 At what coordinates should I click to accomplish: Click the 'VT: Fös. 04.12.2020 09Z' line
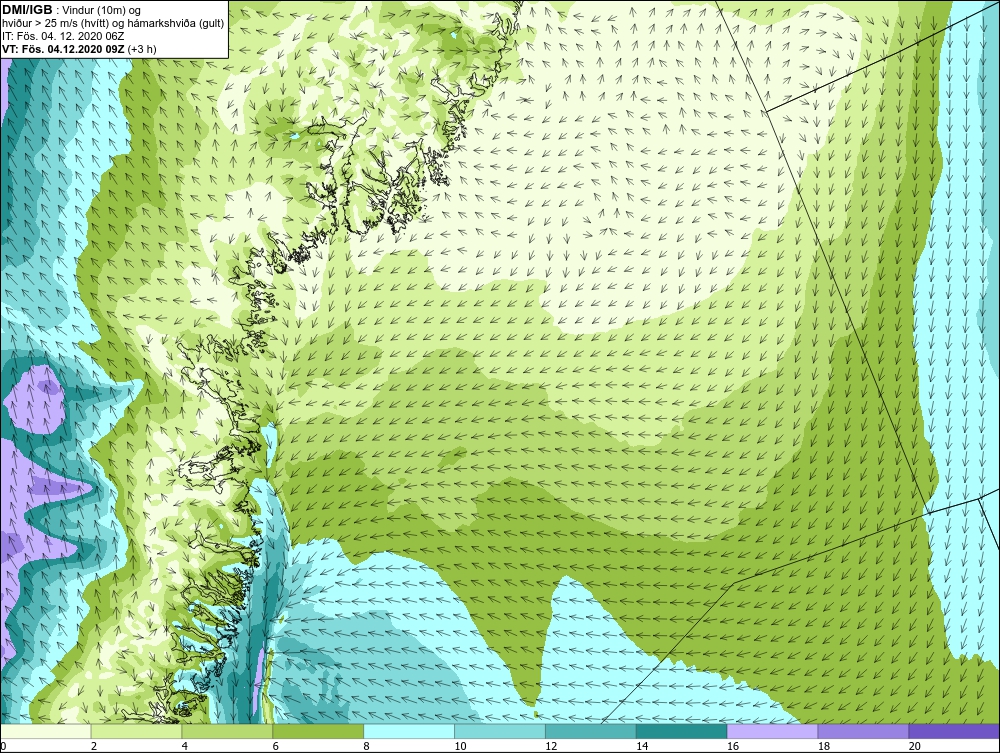(63, 48)
